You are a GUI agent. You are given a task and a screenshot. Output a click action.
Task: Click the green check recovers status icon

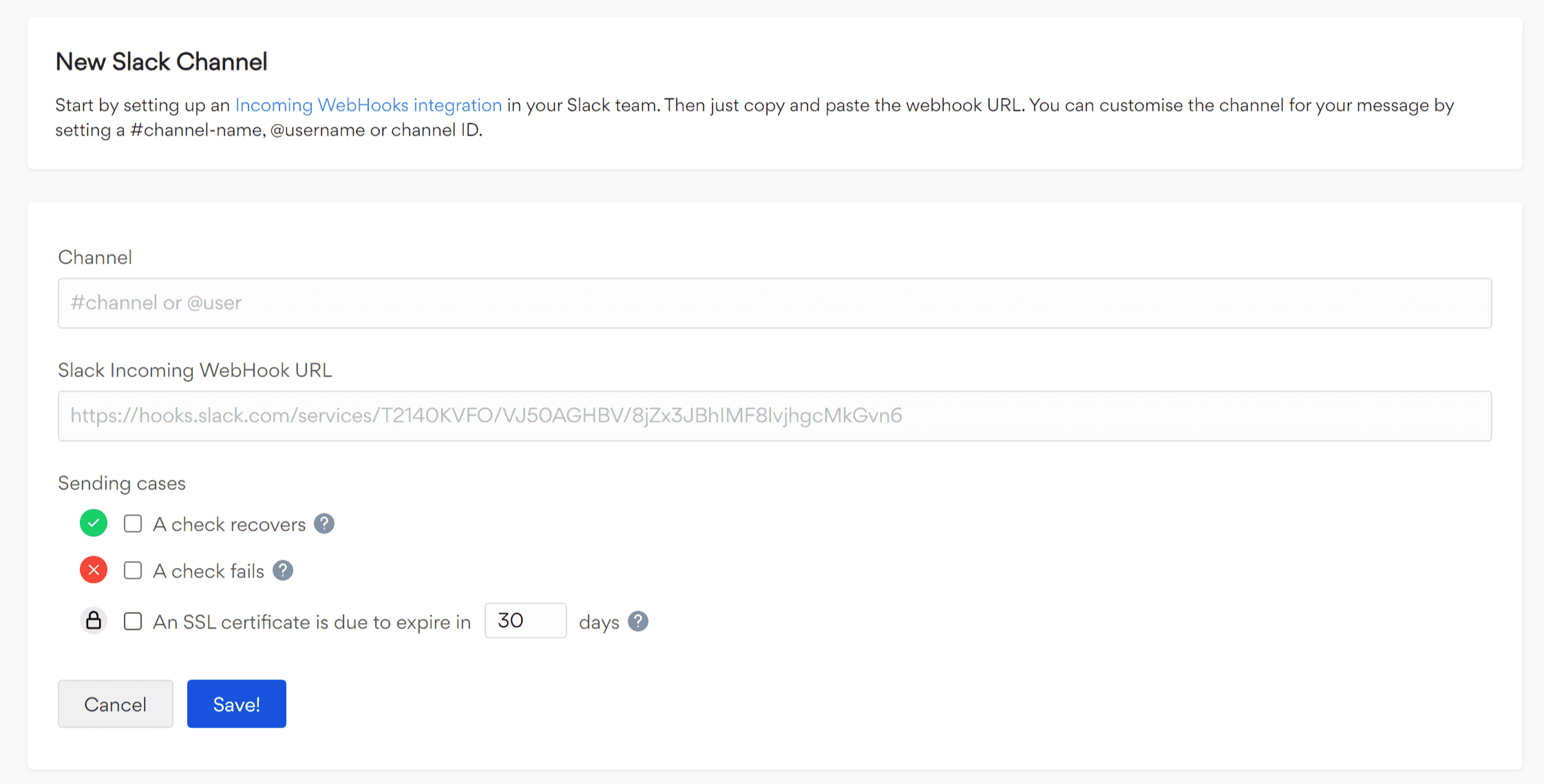tap(94, 523)
